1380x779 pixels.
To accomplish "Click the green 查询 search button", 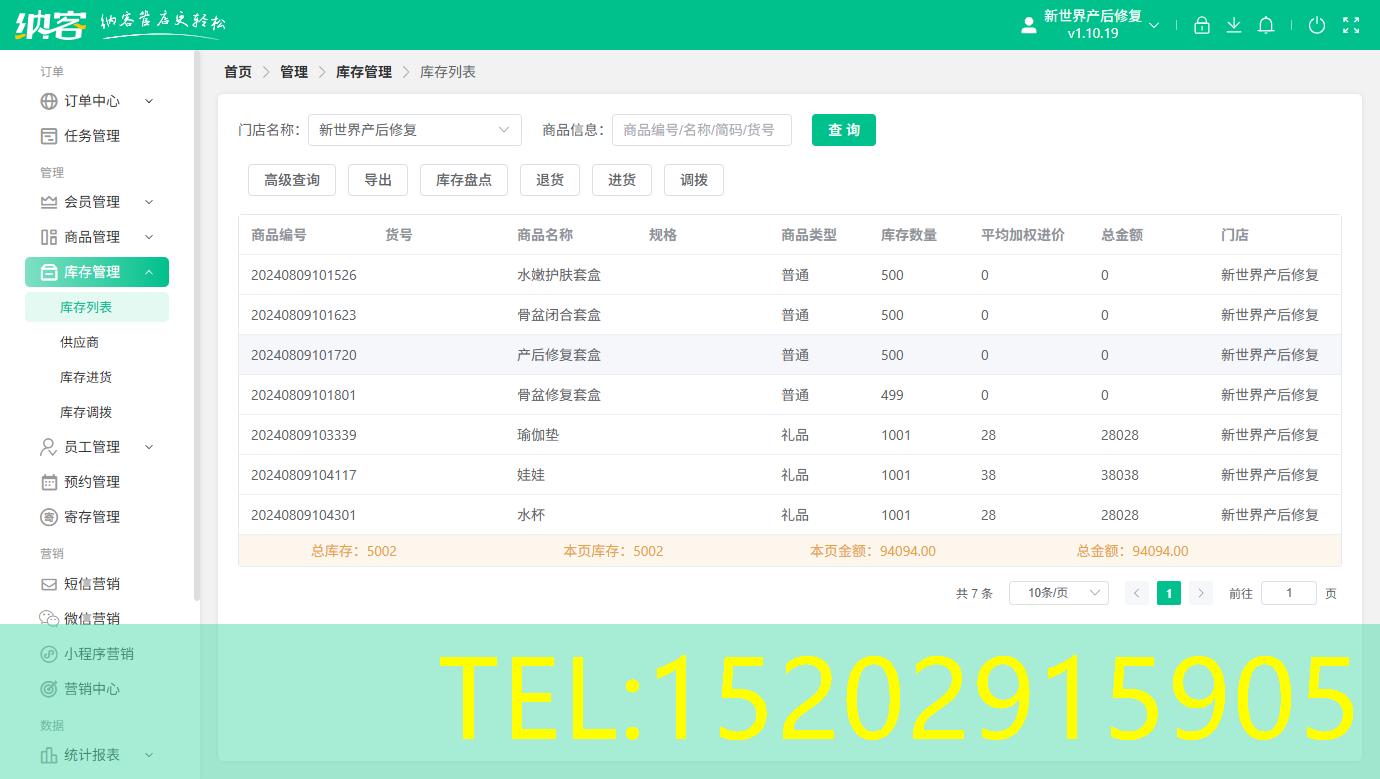I will [843, 130].
